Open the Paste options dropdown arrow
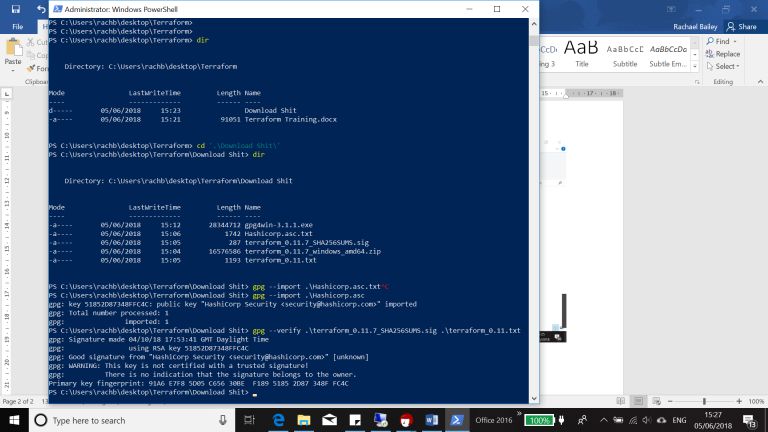Screen dimensions: 768x432 (x=13, y=71)
